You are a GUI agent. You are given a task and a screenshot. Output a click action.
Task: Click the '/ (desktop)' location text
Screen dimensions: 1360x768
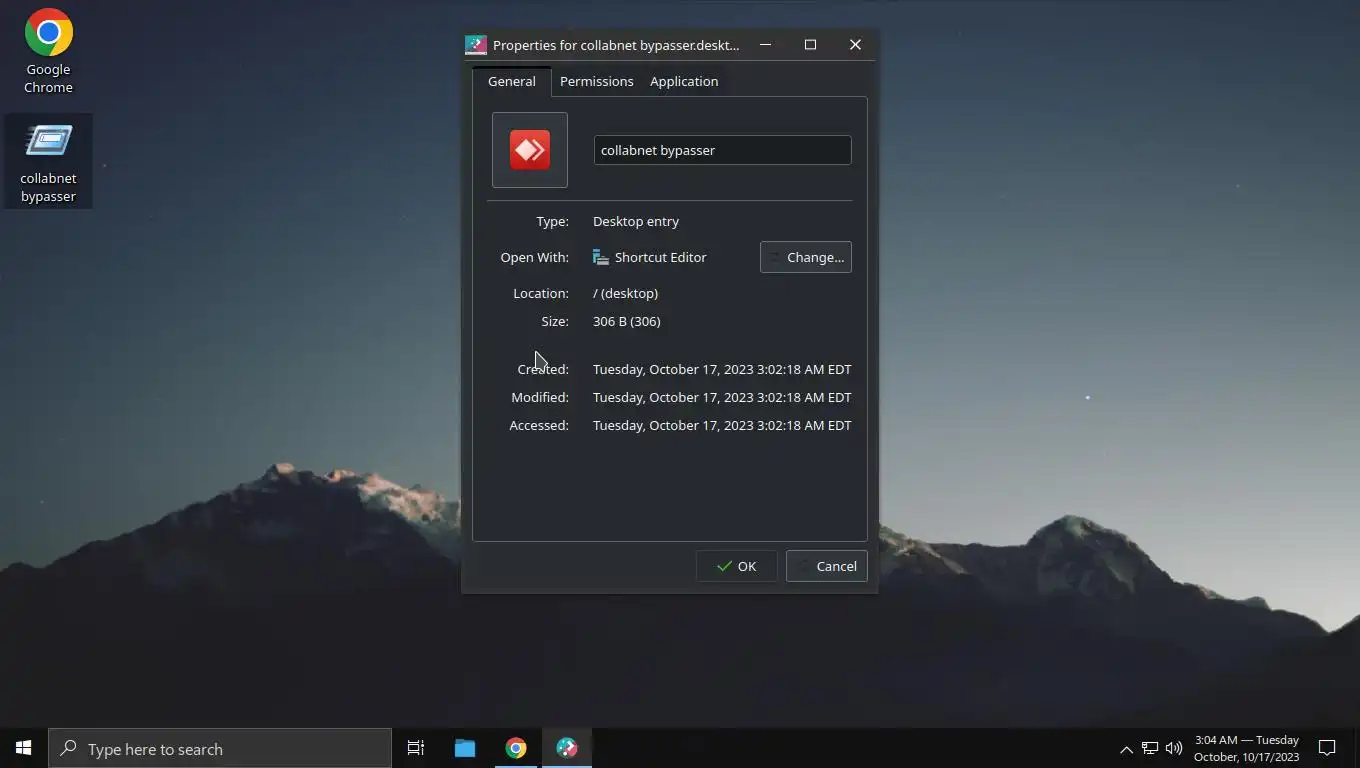(625, 293)
